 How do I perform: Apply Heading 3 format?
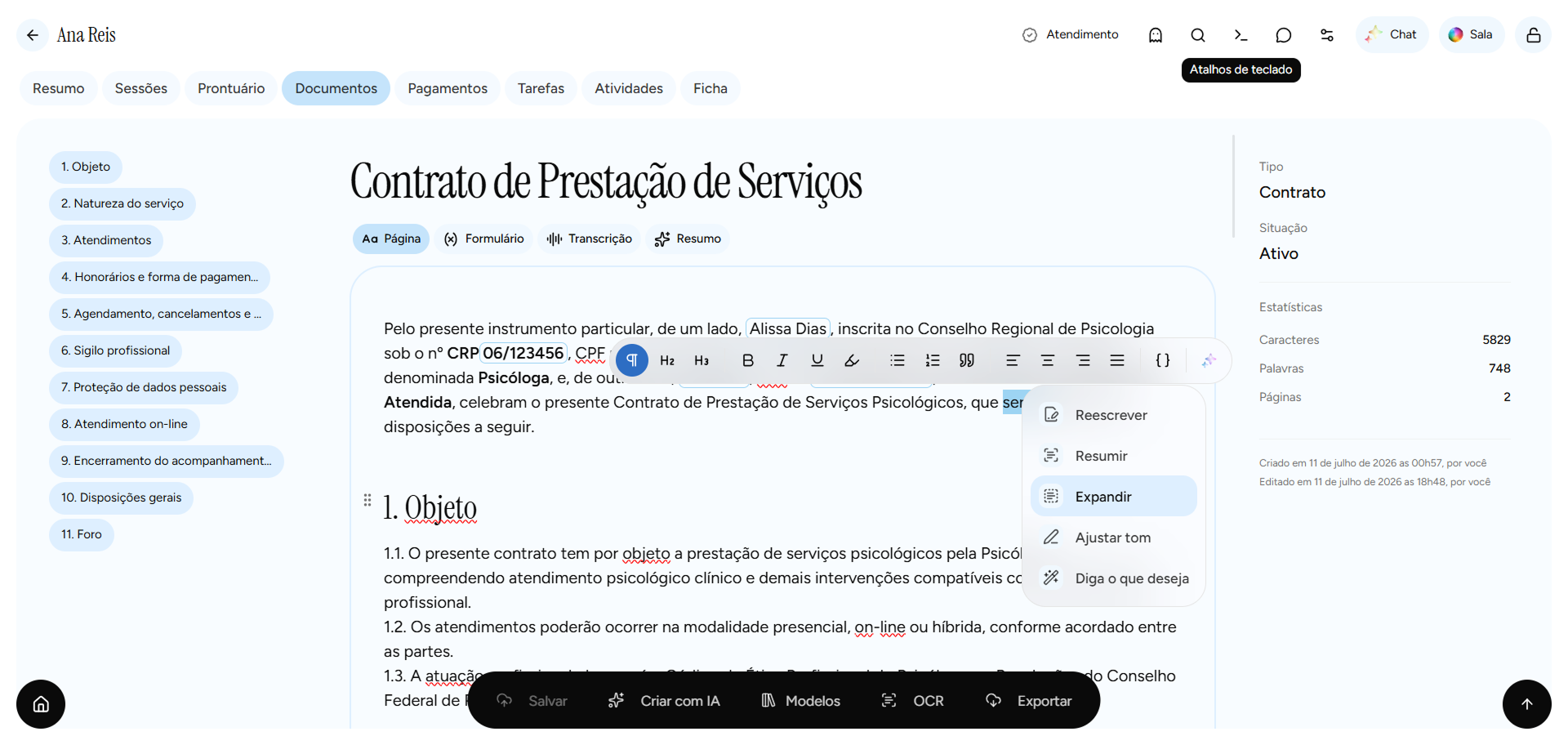[702, 360]
